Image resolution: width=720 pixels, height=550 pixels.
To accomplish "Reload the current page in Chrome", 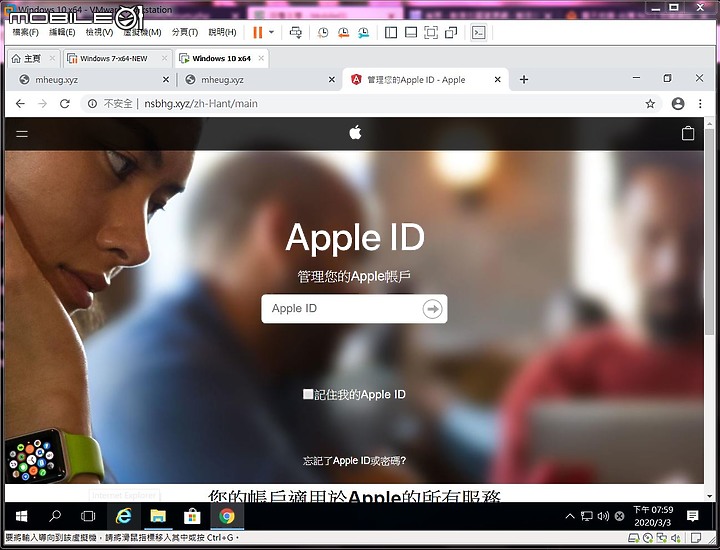I will [x=65, y=104].
